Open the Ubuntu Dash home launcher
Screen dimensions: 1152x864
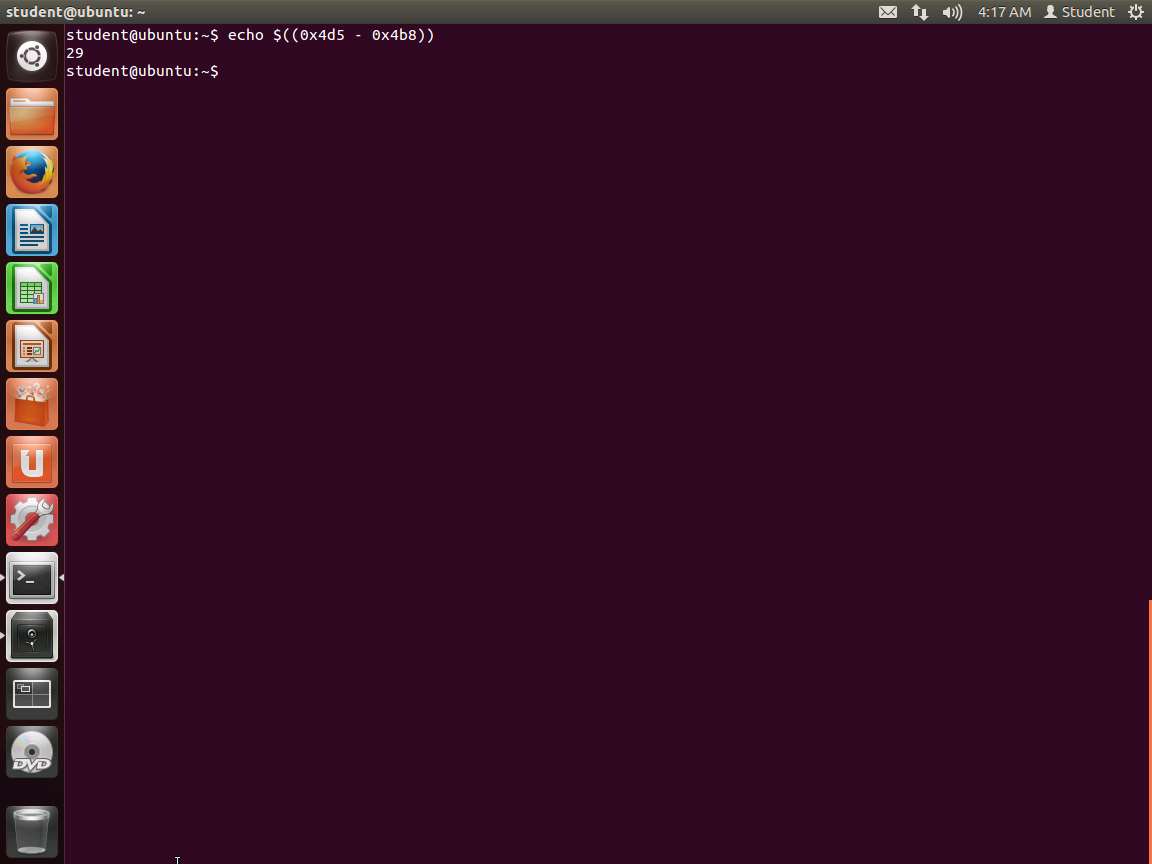32,56
